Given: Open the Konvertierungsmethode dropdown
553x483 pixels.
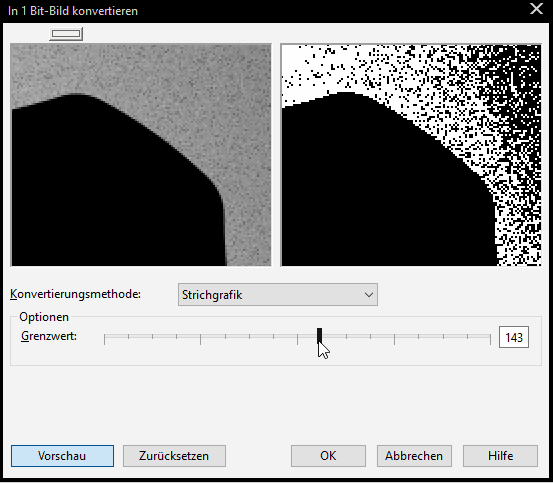Looking at the screenshot, I should click(278, 294).
